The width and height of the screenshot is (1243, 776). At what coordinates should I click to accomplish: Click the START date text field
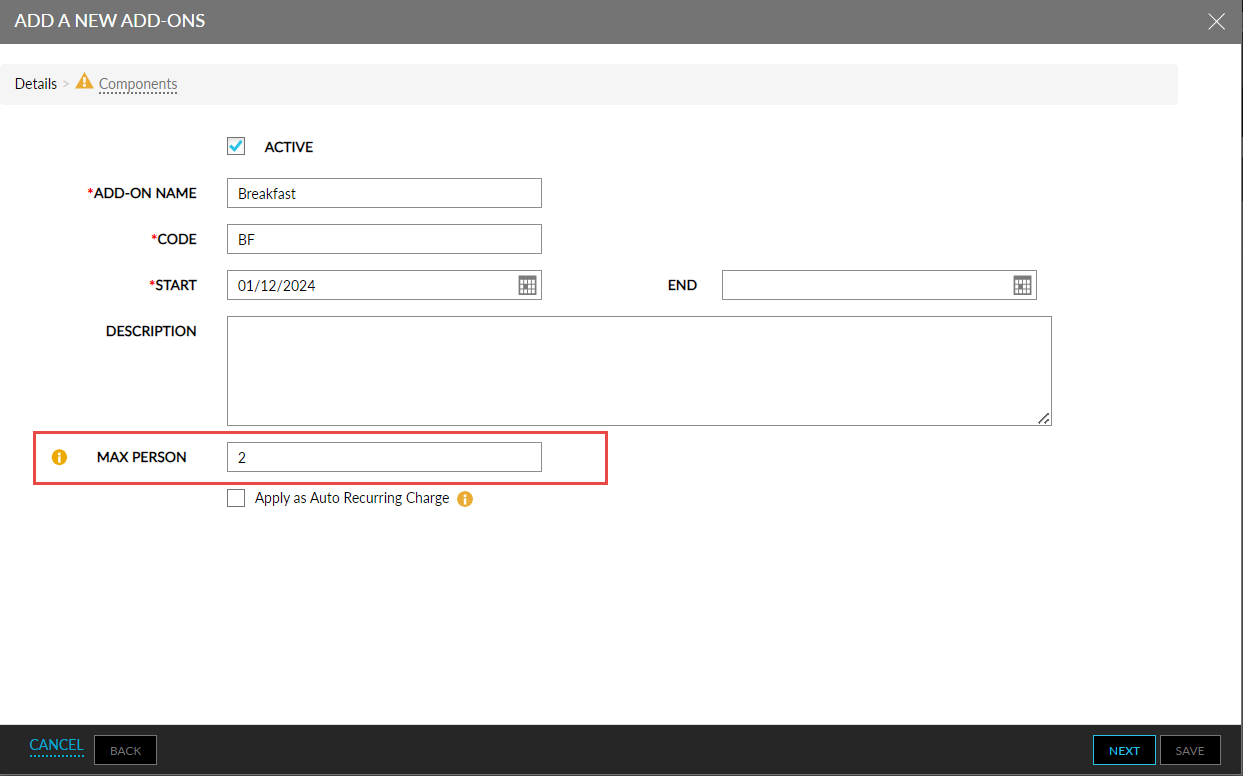[x=370, y=285]
